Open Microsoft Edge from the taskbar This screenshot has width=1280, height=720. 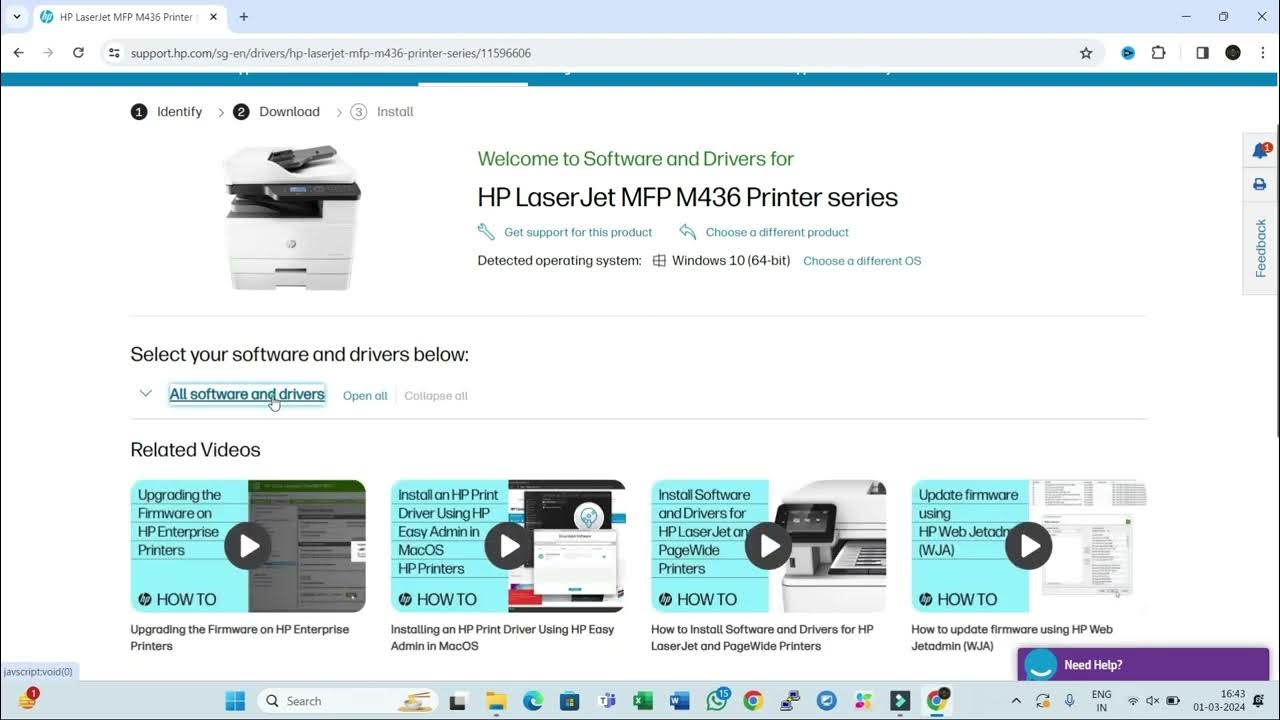[x=533, y=701]
